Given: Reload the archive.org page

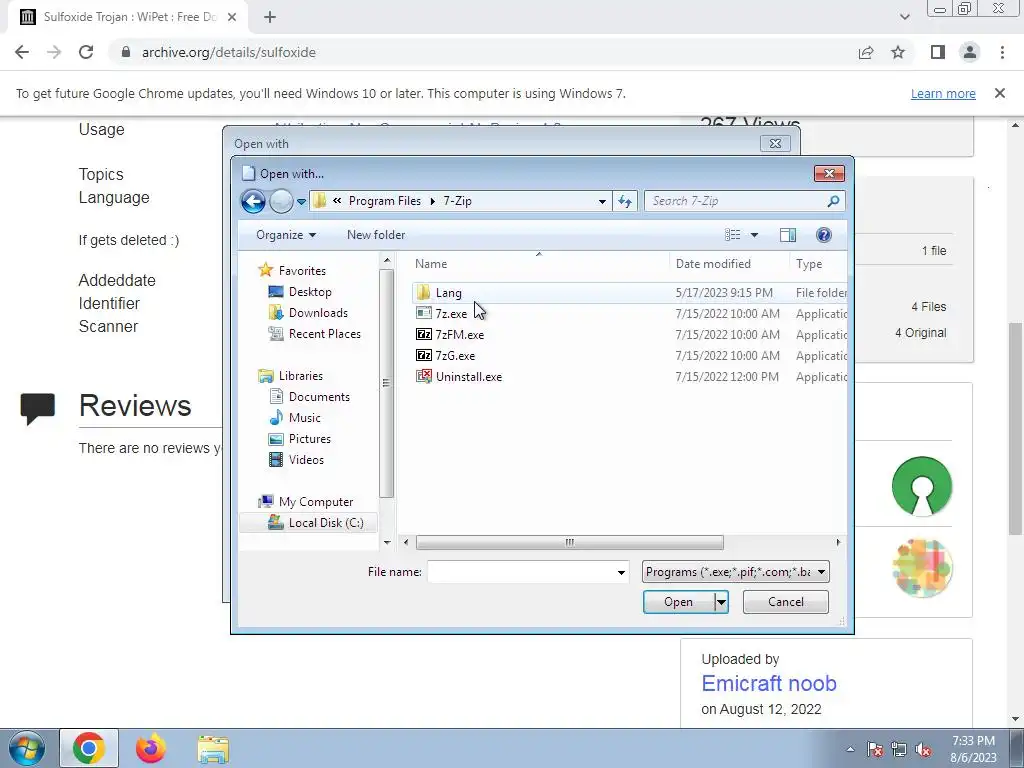Looking at the screenshot, I should 86,52.
